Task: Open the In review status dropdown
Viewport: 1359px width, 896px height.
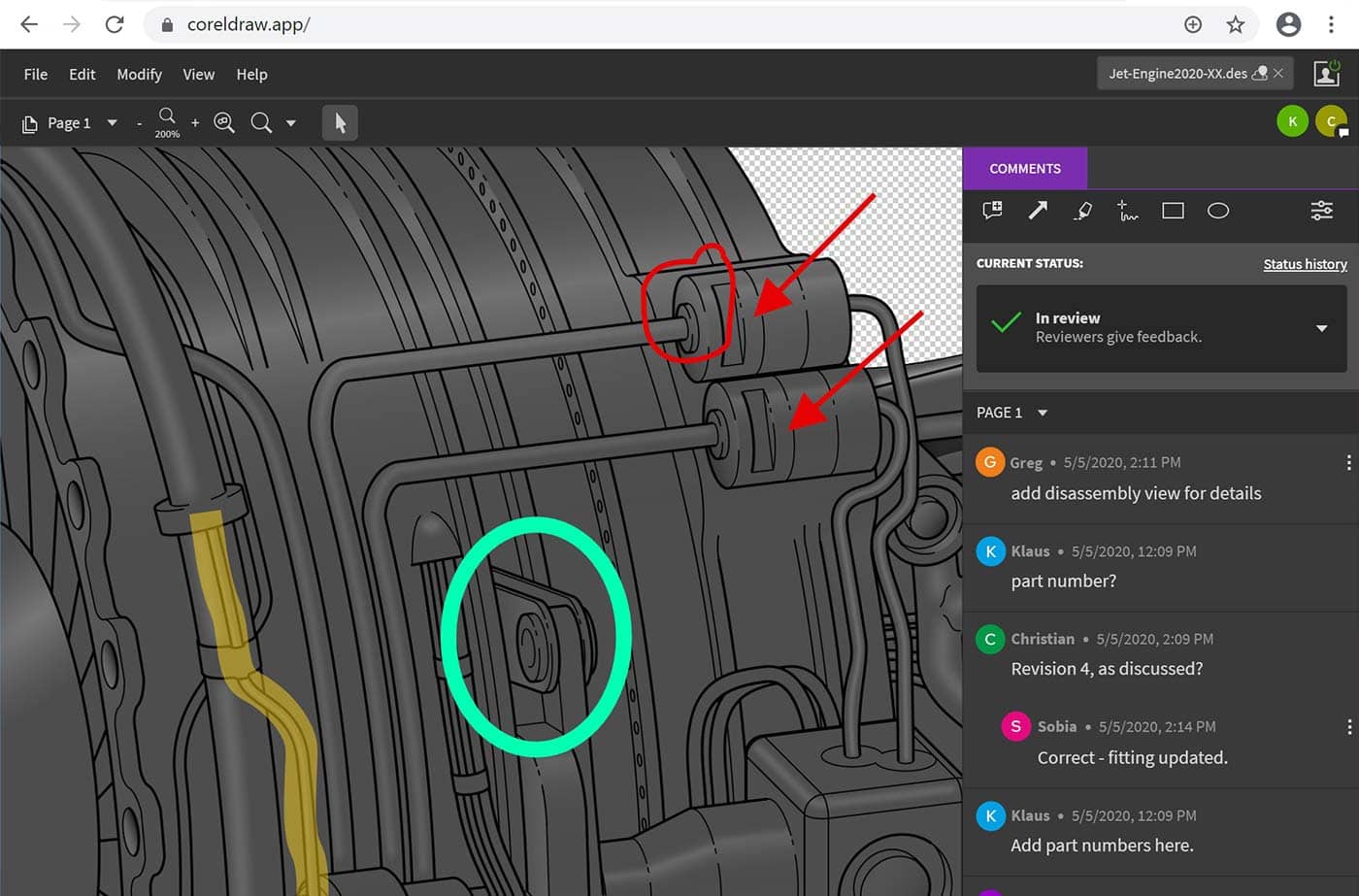Action: click(1321, 328)
